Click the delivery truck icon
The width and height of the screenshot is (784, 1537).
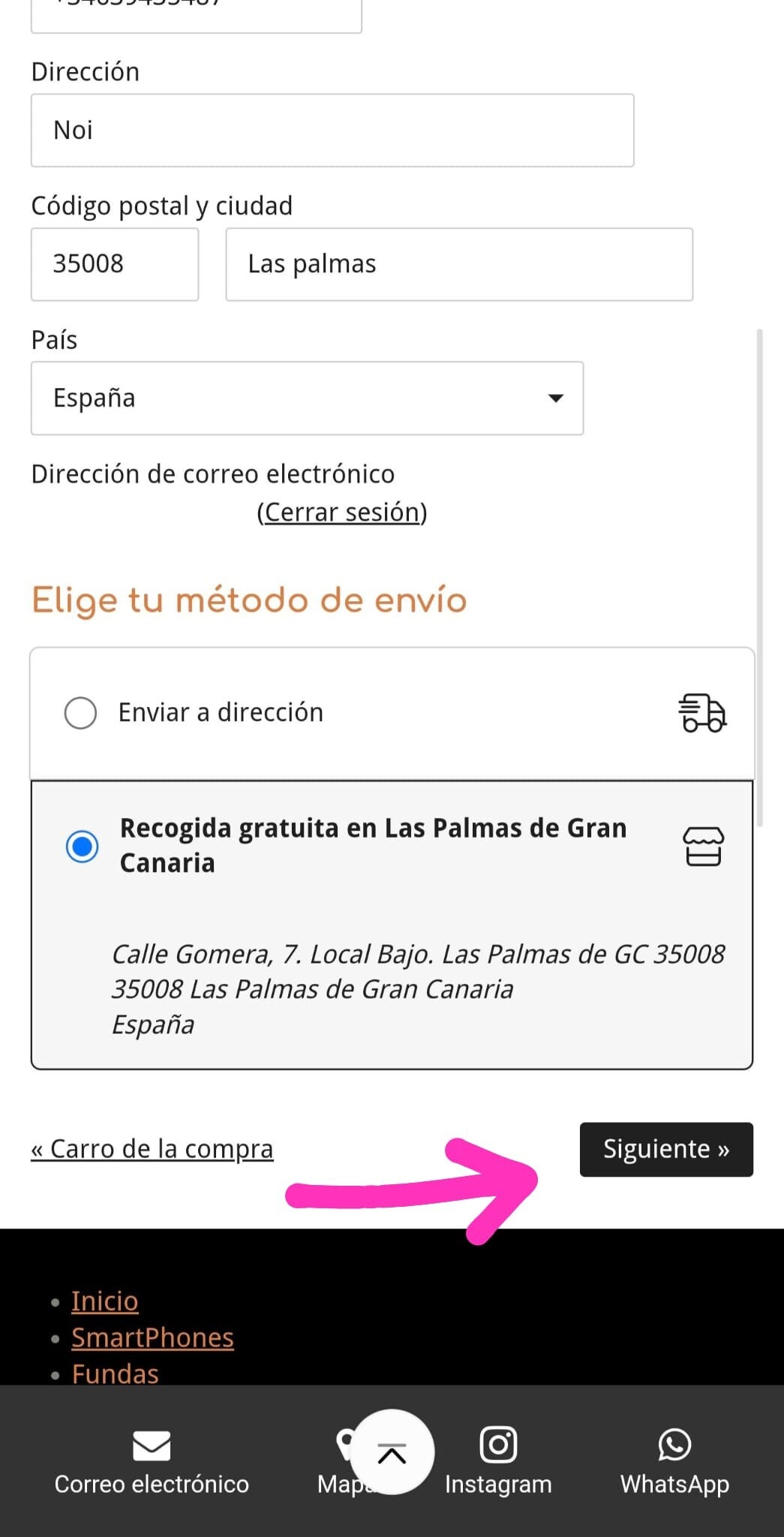pyautogui.click(x=702, y=713)
